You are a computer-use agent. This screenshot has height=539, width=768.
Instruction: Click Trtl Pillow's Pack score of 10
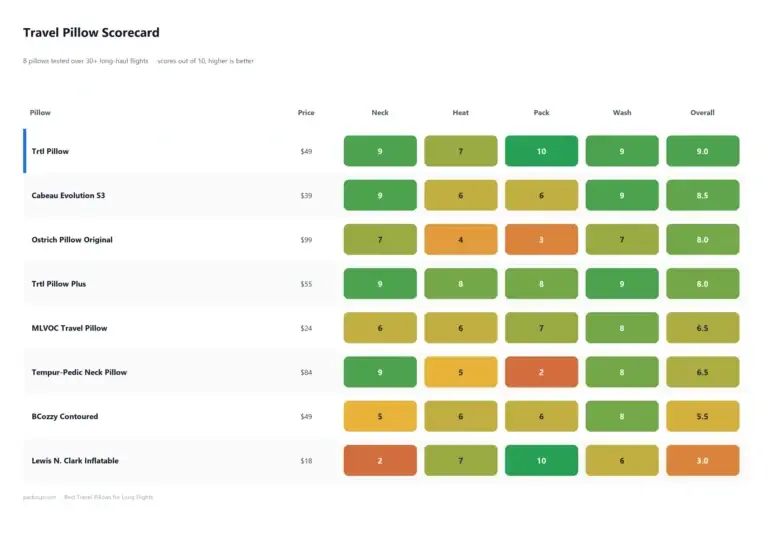point(541,151)
